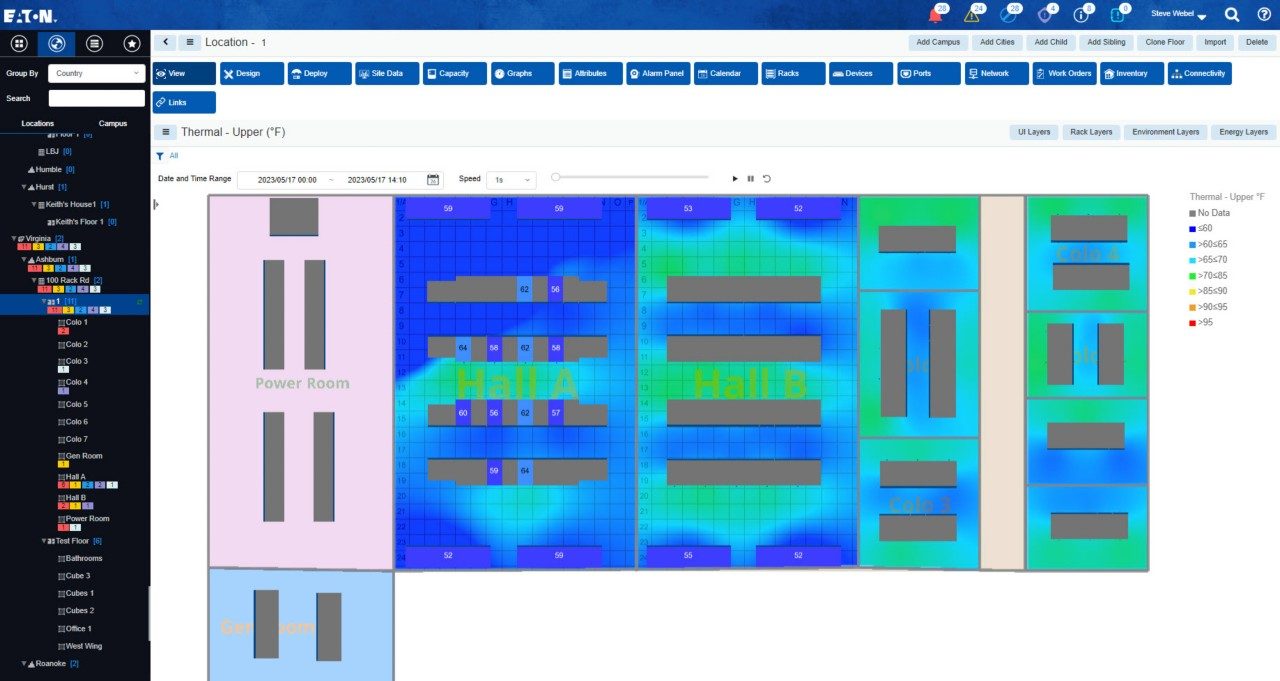The height and width of the screenshot is (681, 1280).
Task: Open the Steve Webel user menu
Action: tap(1178, 15)
